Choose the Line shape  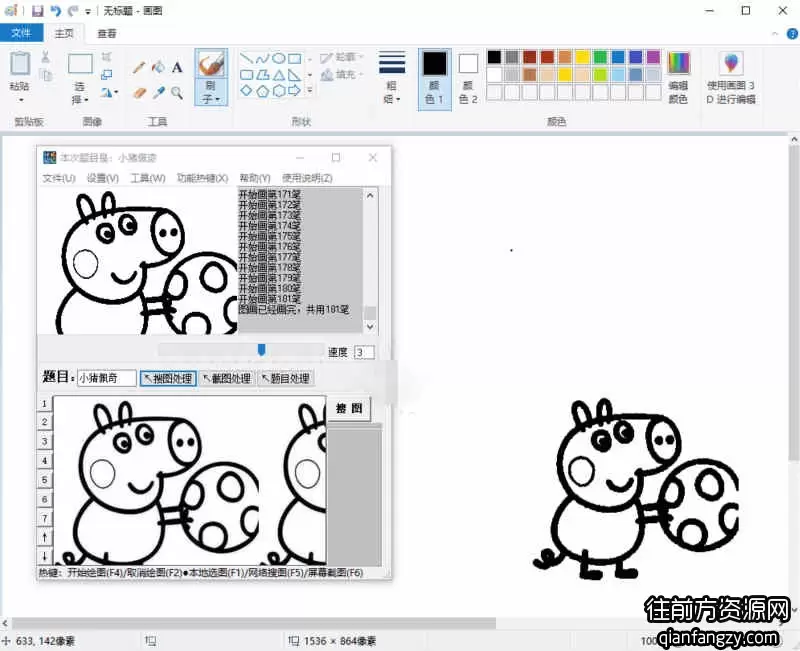pyautogui.click(x=246, y=58)
